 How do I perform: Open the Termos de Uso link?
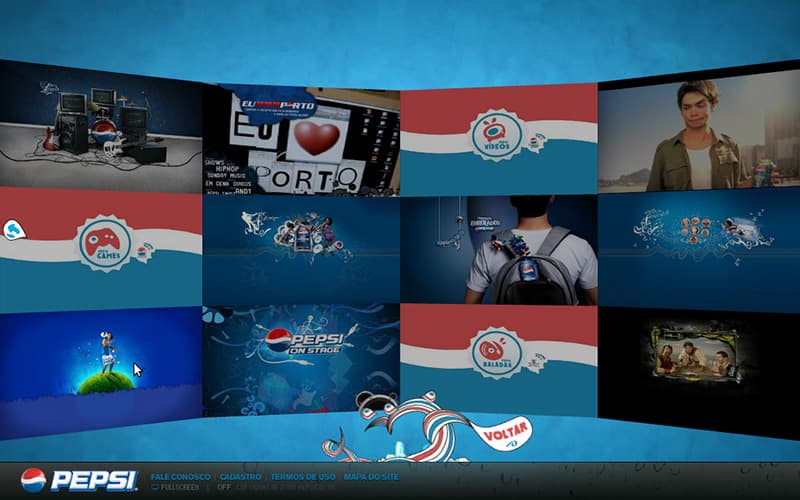[303, 477]
